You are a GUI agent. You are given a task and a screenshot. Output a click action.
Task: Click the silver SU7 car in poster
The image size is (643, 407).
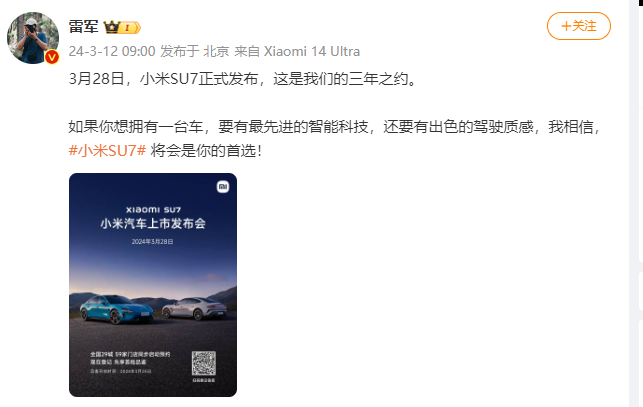tap(194, 309)
